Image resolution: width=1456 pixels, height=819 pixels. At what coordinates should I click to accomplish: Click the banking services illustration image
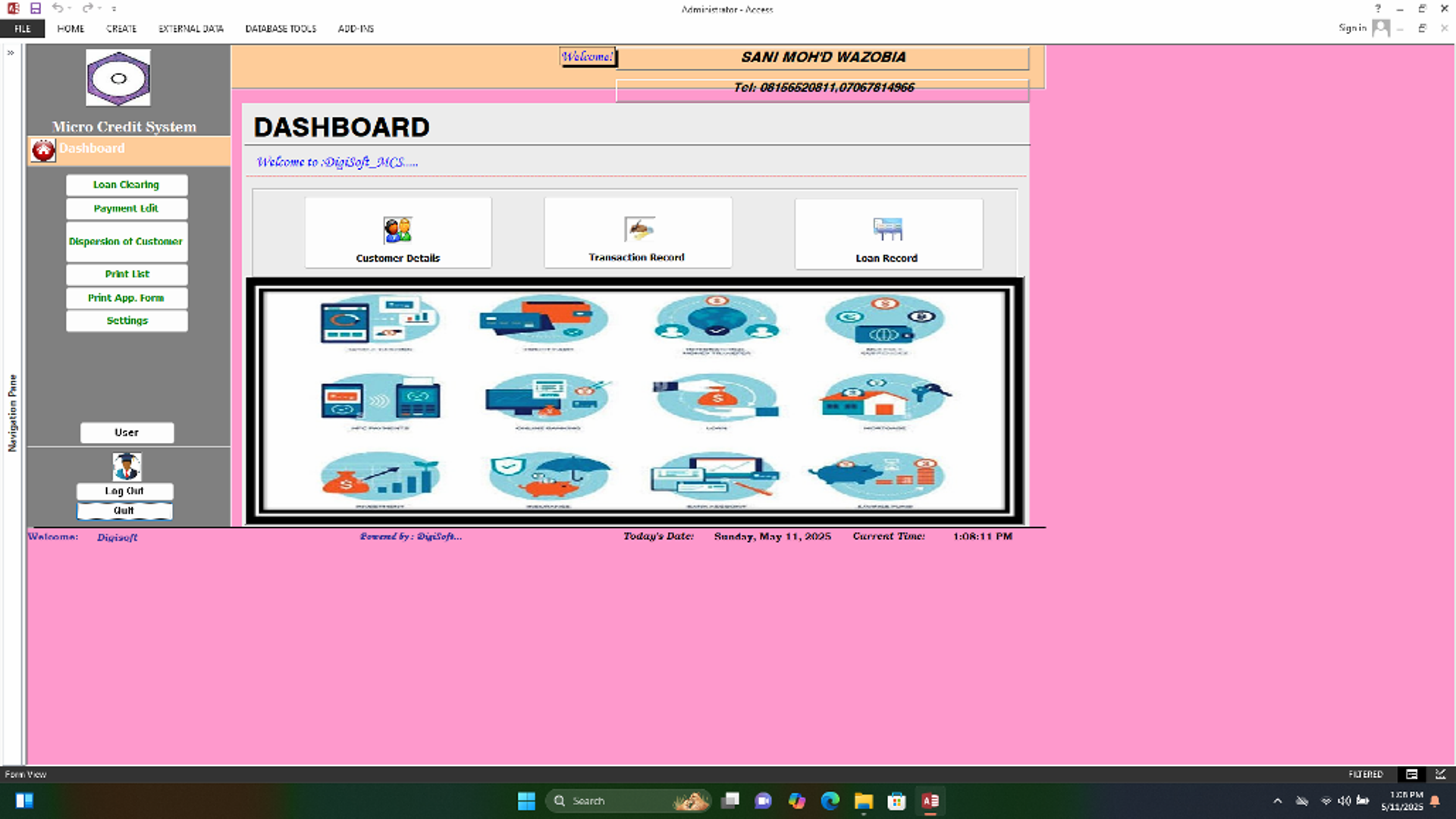point(634,400)
